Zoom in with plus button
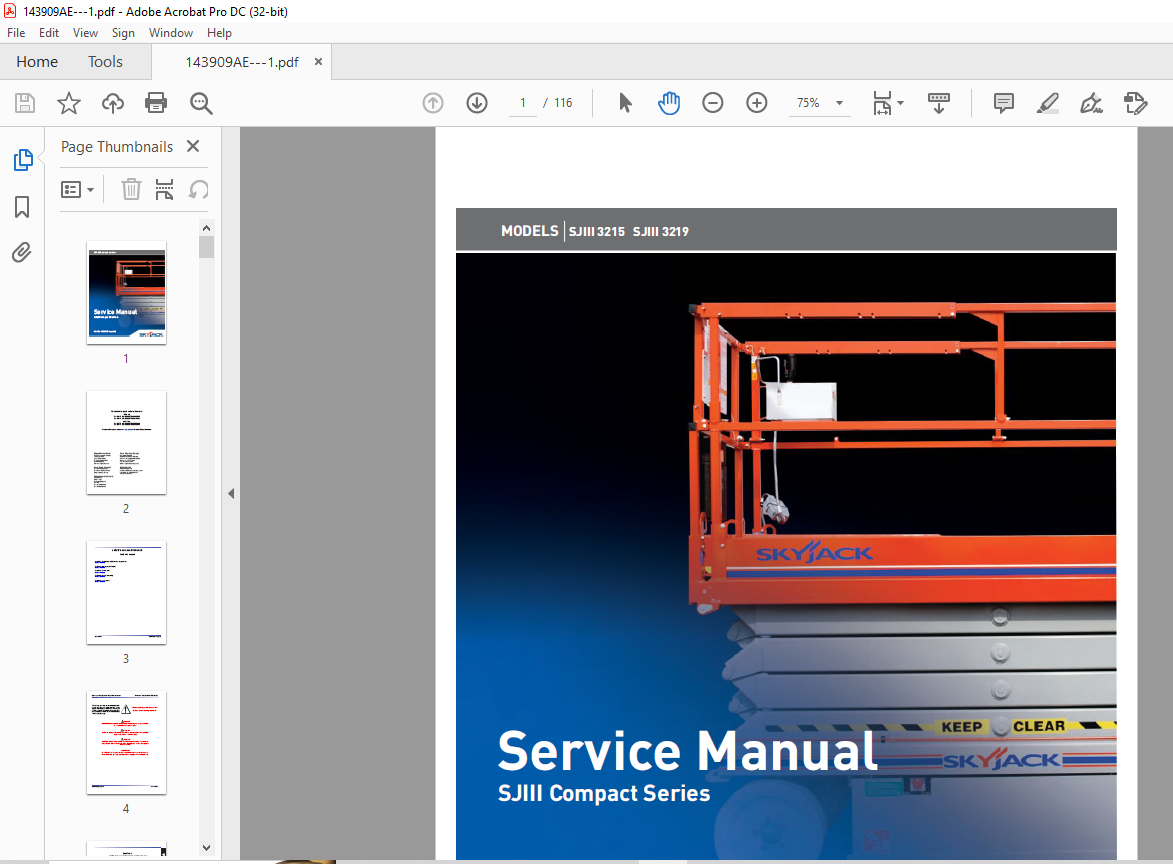Screen dimensions: 1173x864 tap(757, 102)
